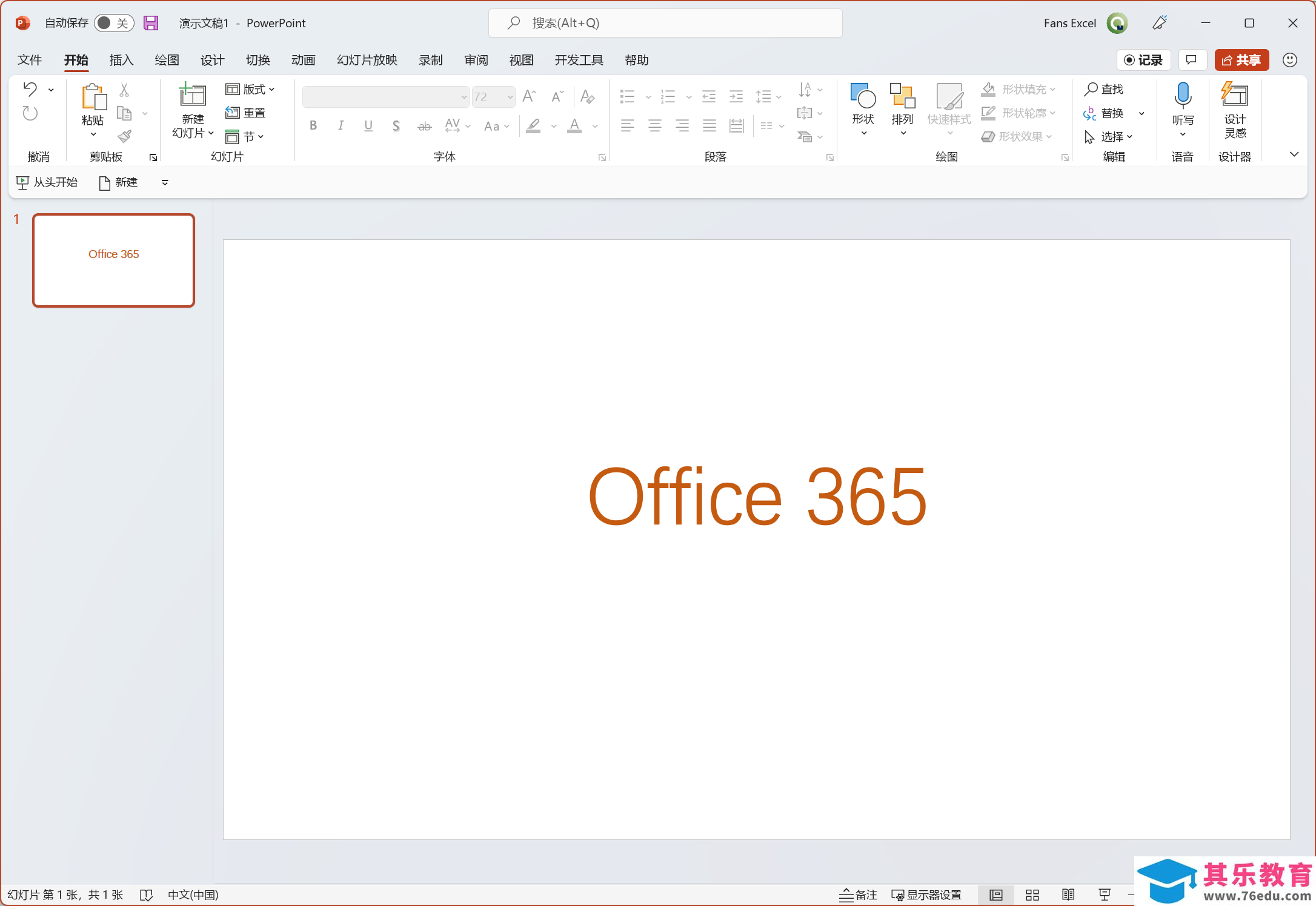
Task: Toggle the AutoSave switch
Action: point(114,23)
